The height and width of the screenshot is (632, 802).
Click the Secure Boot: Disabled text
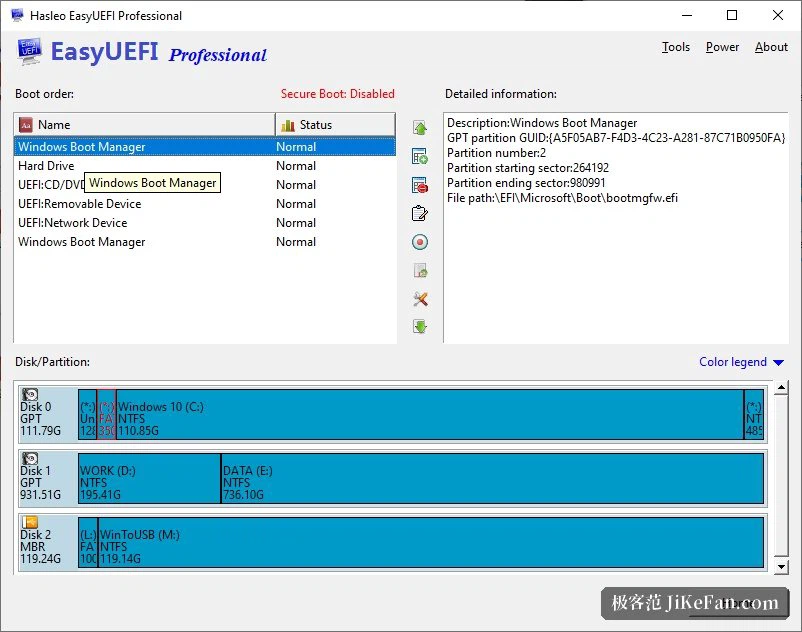pos(338,94)
